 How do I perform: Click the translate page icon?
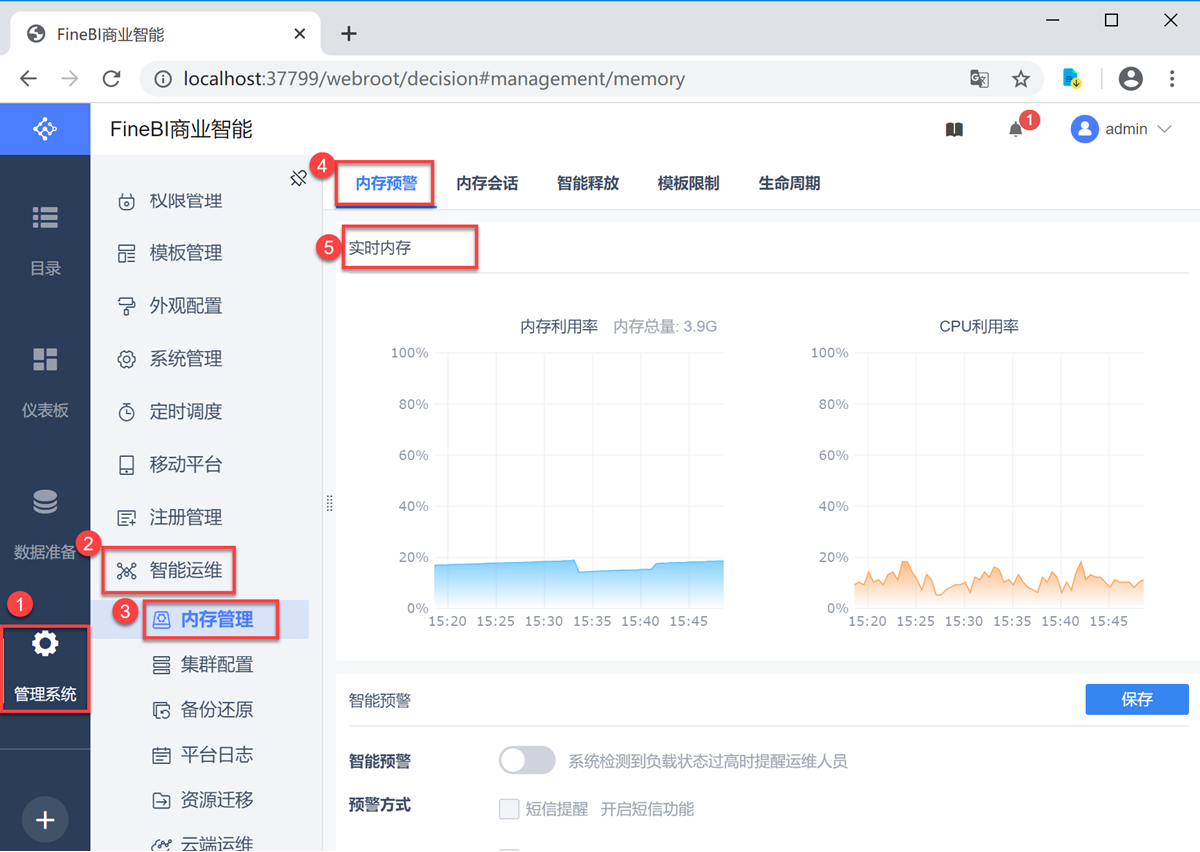point(979,78)
